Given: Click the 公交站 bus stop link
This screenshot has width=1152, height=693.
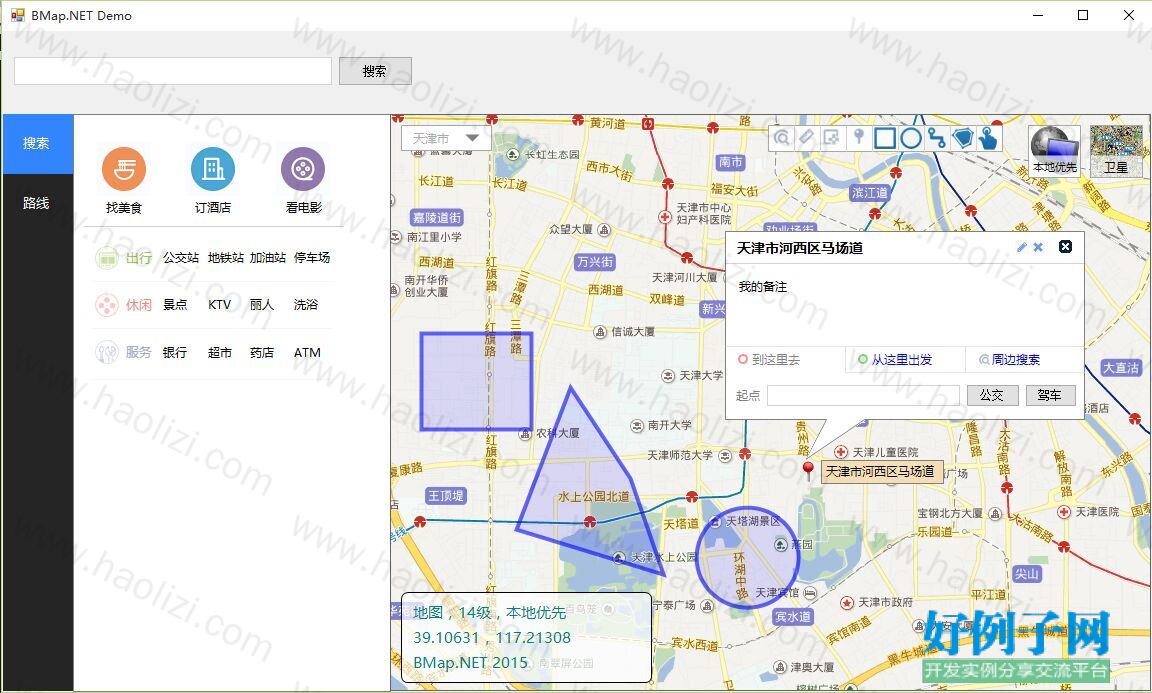Looking at the screenshot, I should coord(181,258).
